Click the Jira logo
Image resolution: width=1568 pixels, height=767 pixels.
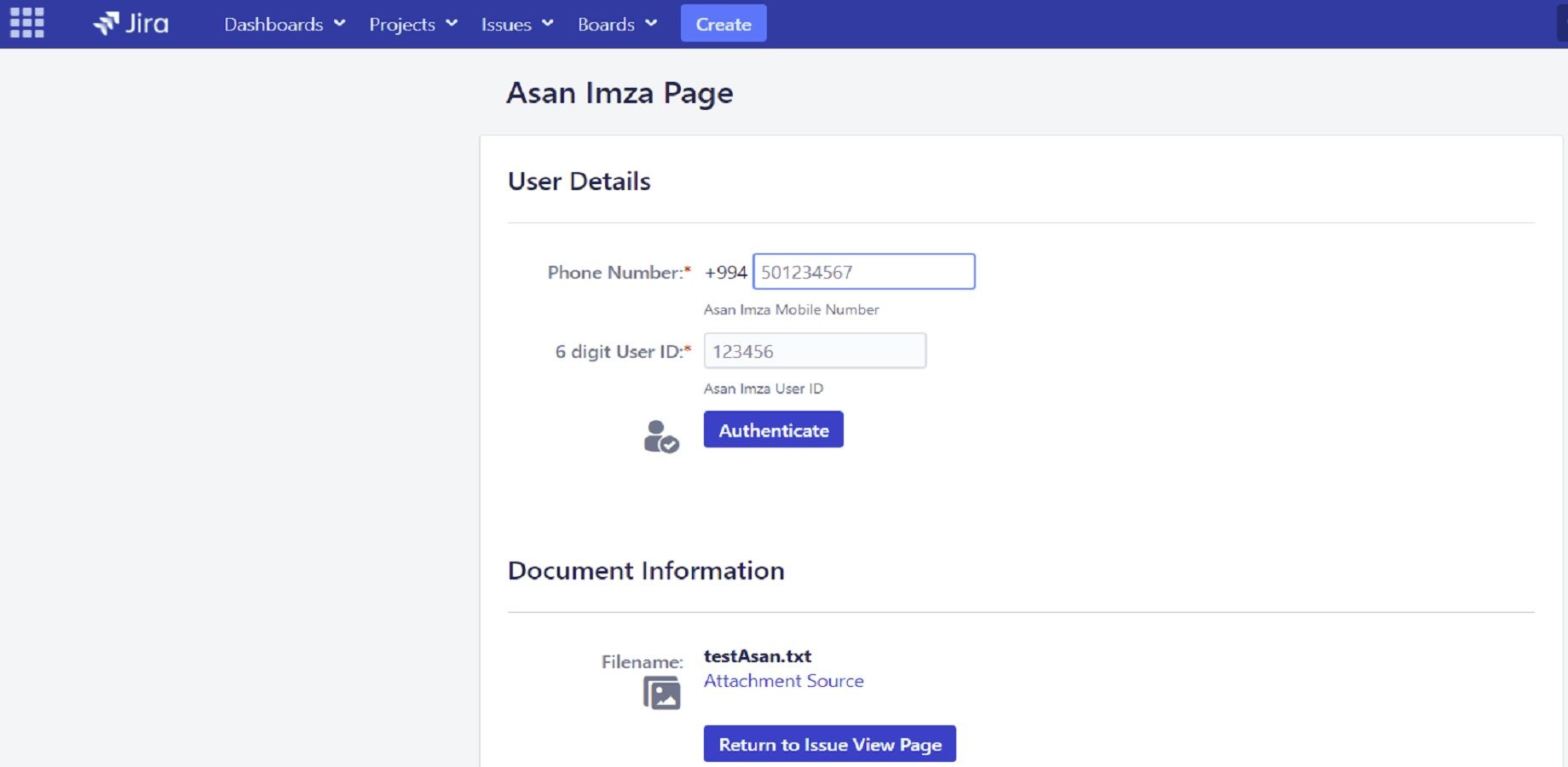coord(130,24)
